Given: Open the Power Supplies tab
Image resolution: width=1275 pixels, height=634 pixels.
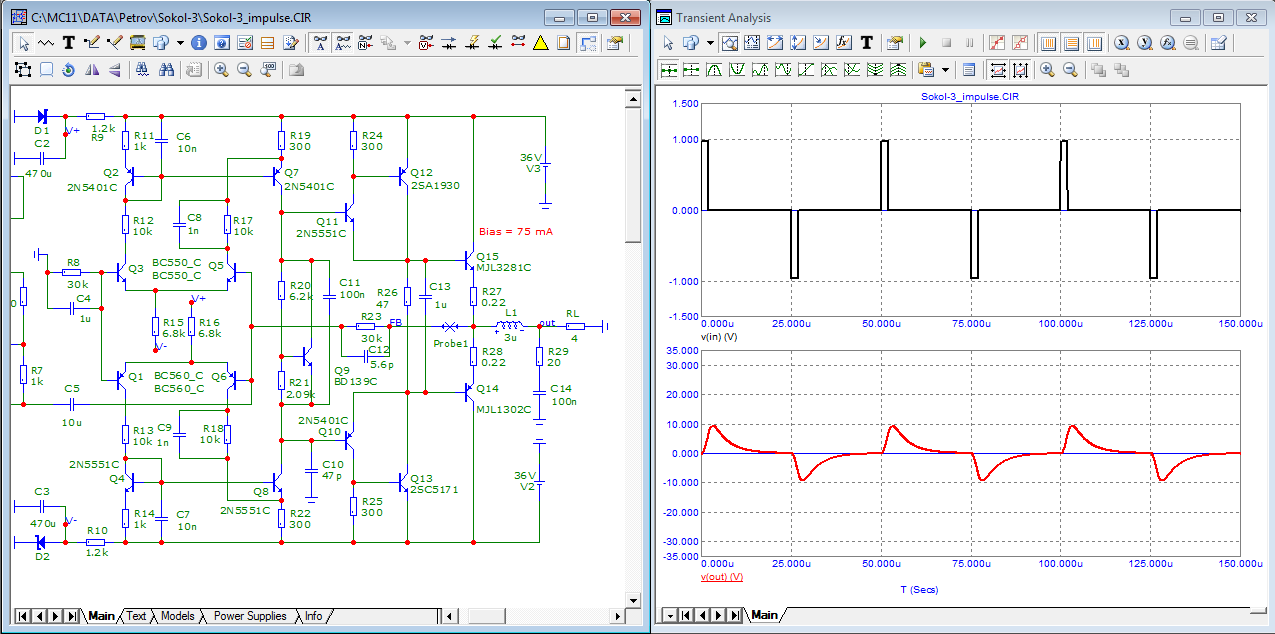Looking at the screenshot, I should tap(250, 616).
